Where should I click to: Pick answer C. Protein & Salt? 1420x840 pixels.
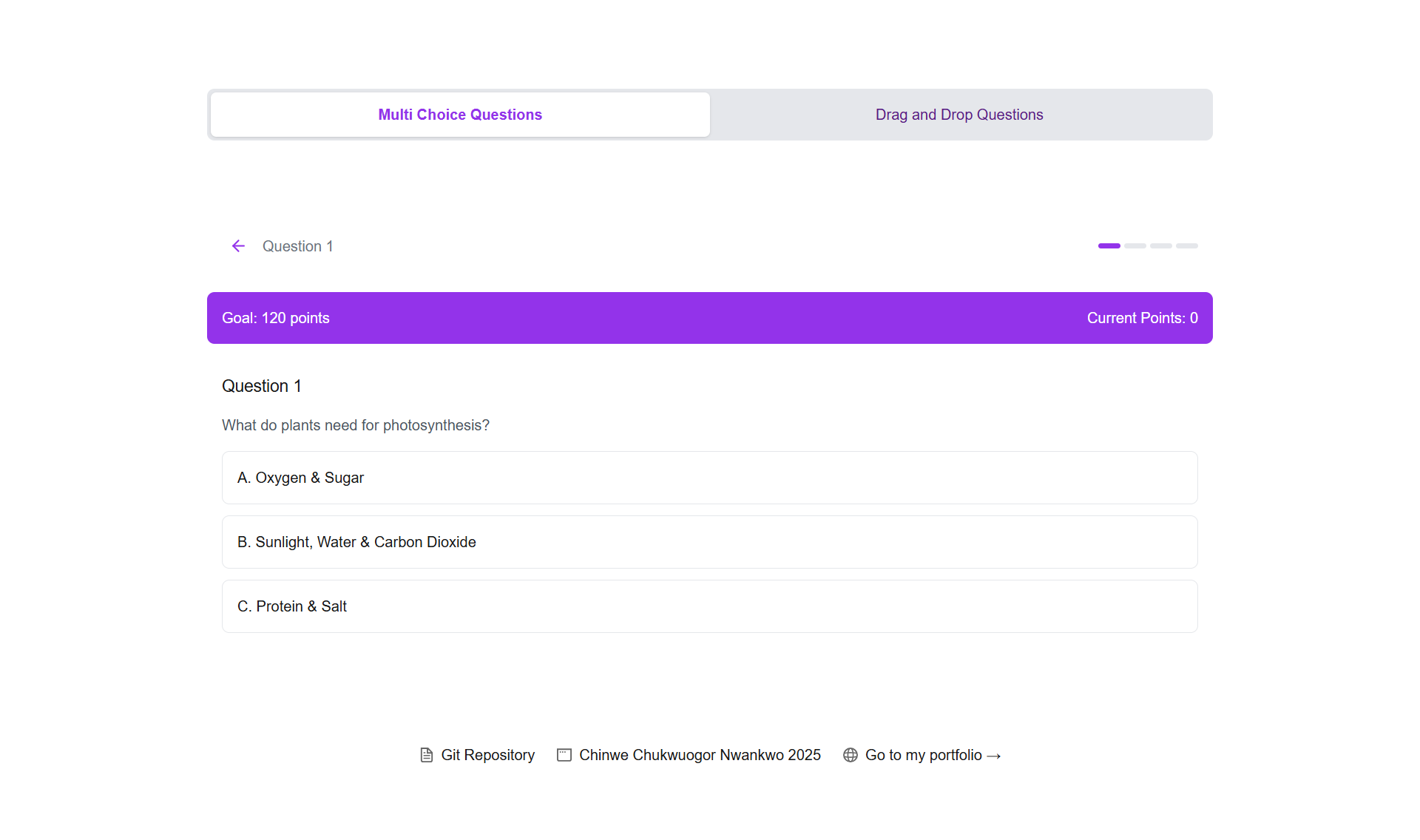click(x=709, y=606)
